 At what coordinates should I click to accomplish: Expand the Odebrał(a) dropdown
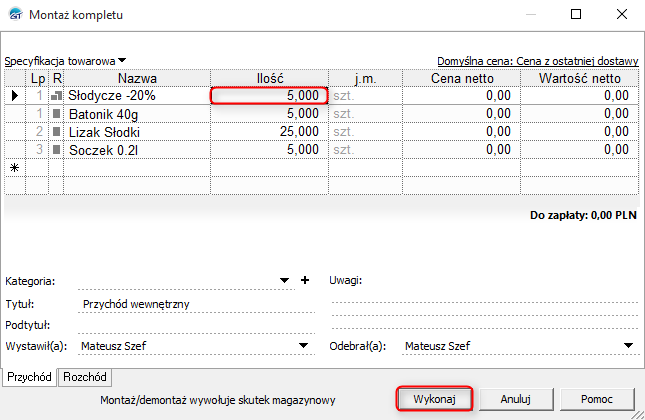pyautogui.click(x=628, y=346)
